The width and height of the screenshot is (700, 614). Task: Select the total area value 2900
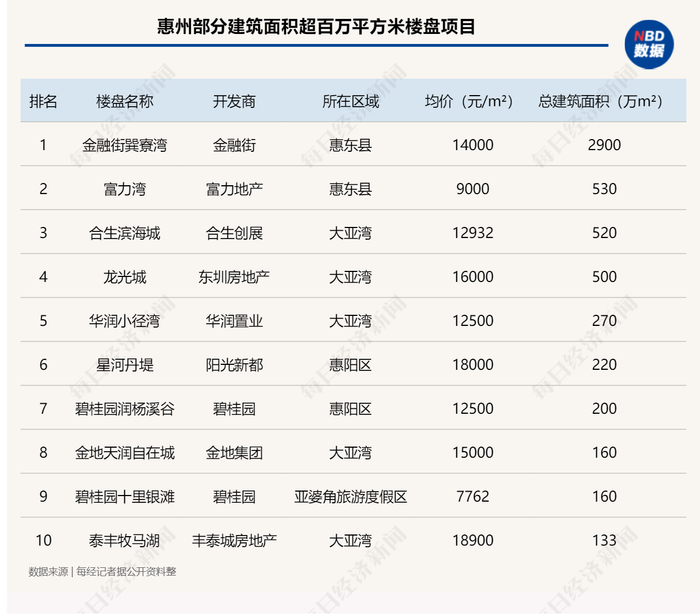[604, 145]
